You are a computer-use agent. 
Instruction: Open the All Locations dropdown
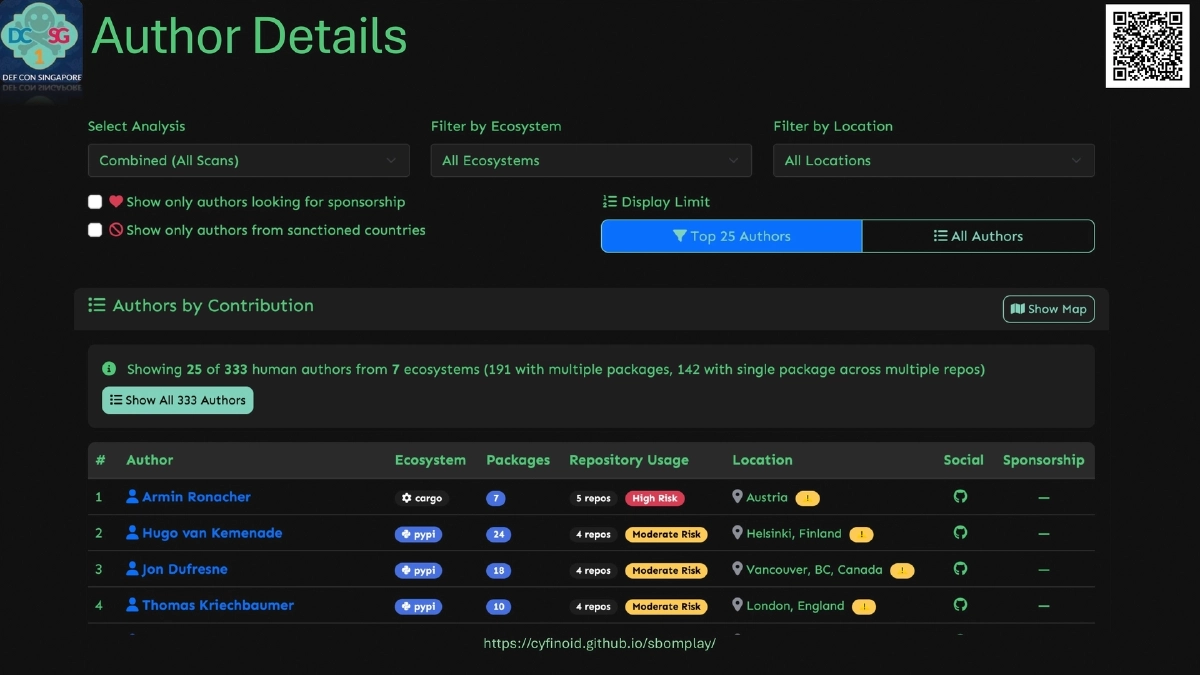click(933, 160)
